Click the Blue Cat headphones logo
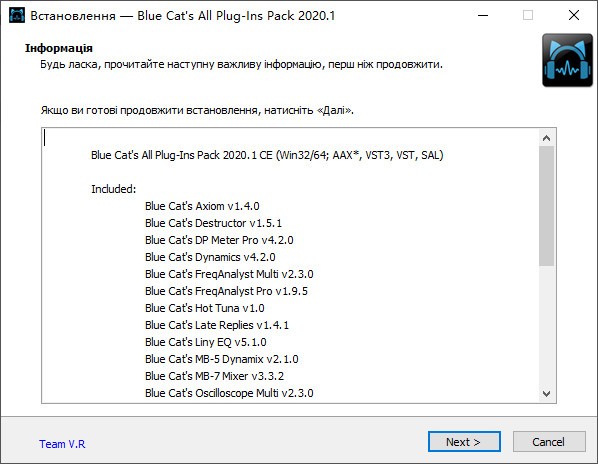Screen dimensions: 598x464 pos(567,60)
